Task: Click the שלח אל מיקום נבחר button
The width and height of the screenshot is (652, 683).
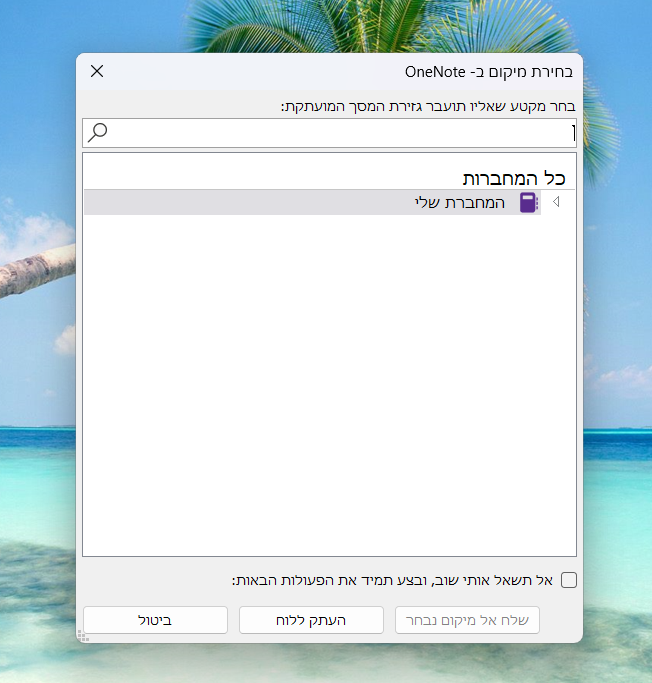Action: (467, 620)
